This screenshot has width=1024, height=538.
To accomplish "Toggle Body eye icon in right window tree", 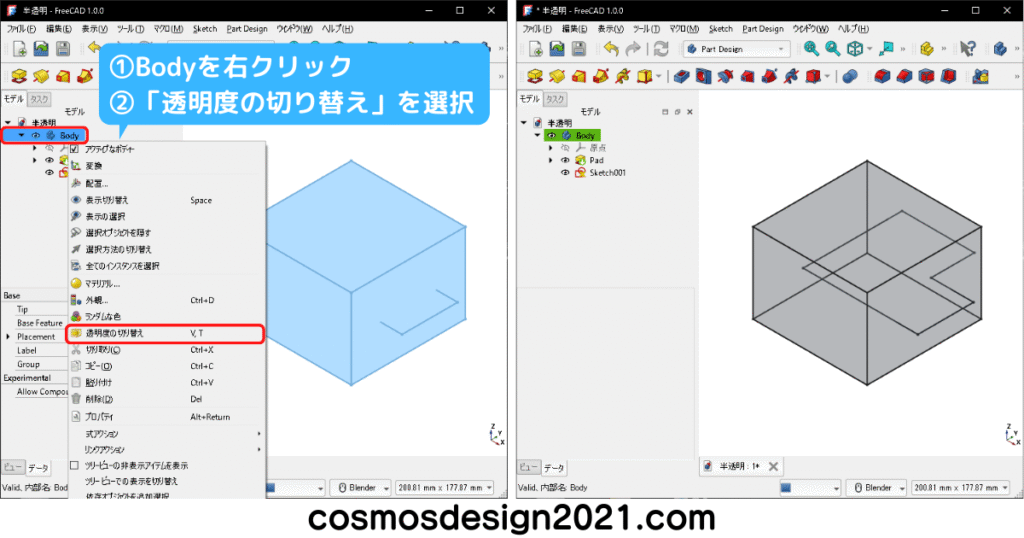I will 552,136.
